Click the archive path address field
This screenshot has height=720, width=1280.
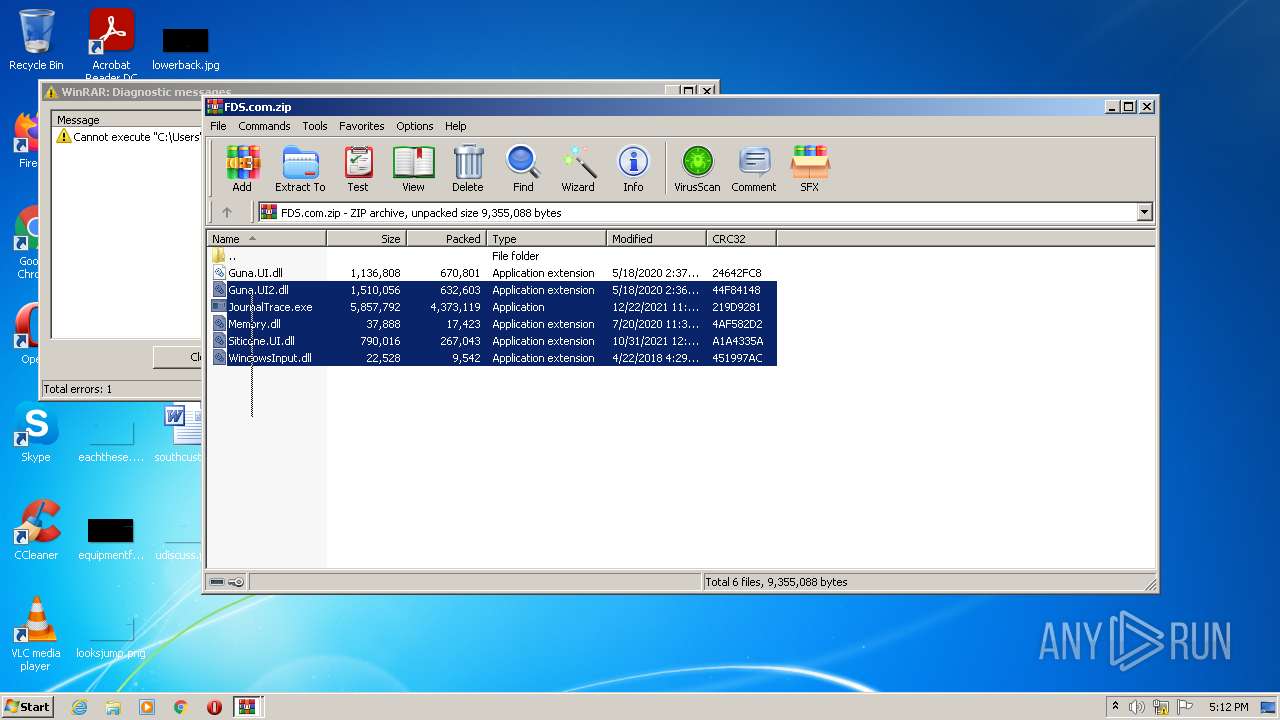697,212
